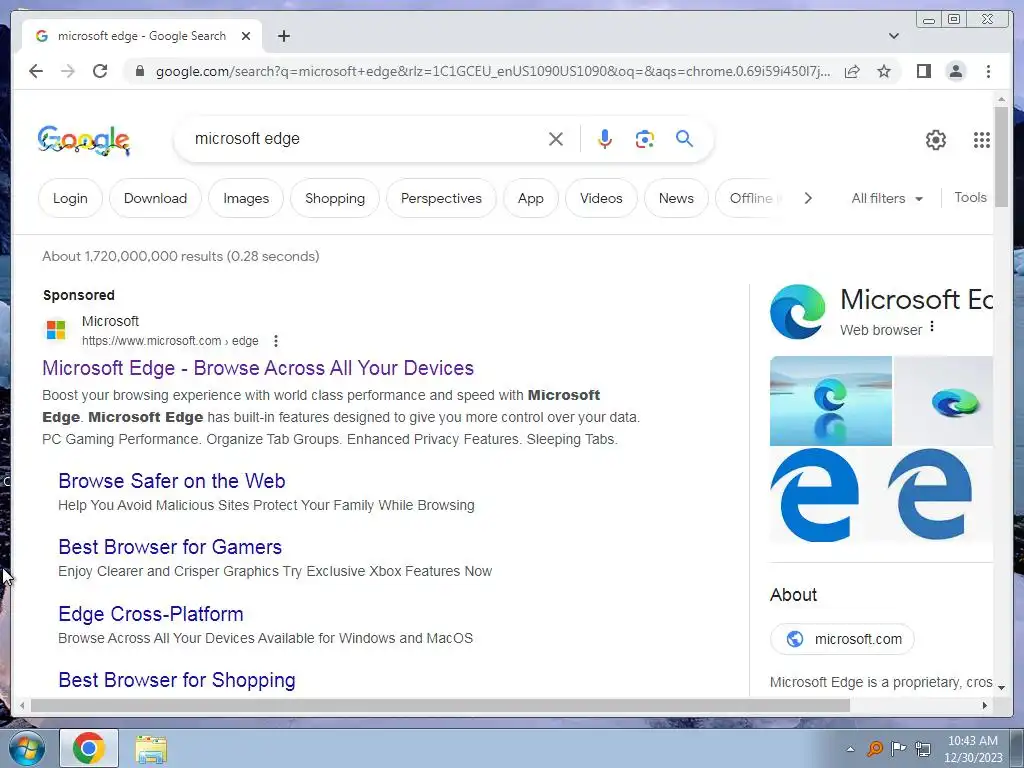
Task: Open Browse Safer on the Web link
Action: (172, 481)
